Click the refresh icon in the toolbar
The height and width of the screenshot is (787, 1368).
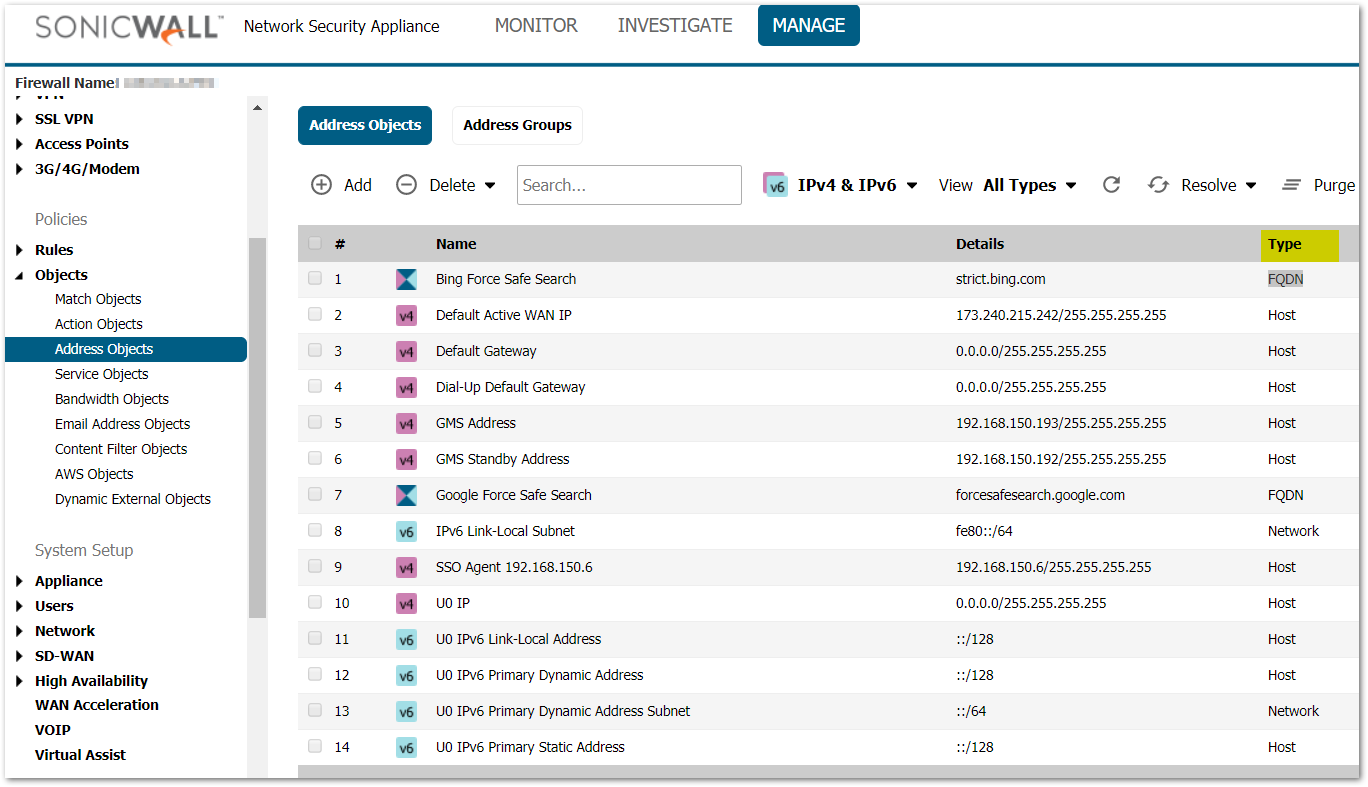click(x=1111, y=185)
